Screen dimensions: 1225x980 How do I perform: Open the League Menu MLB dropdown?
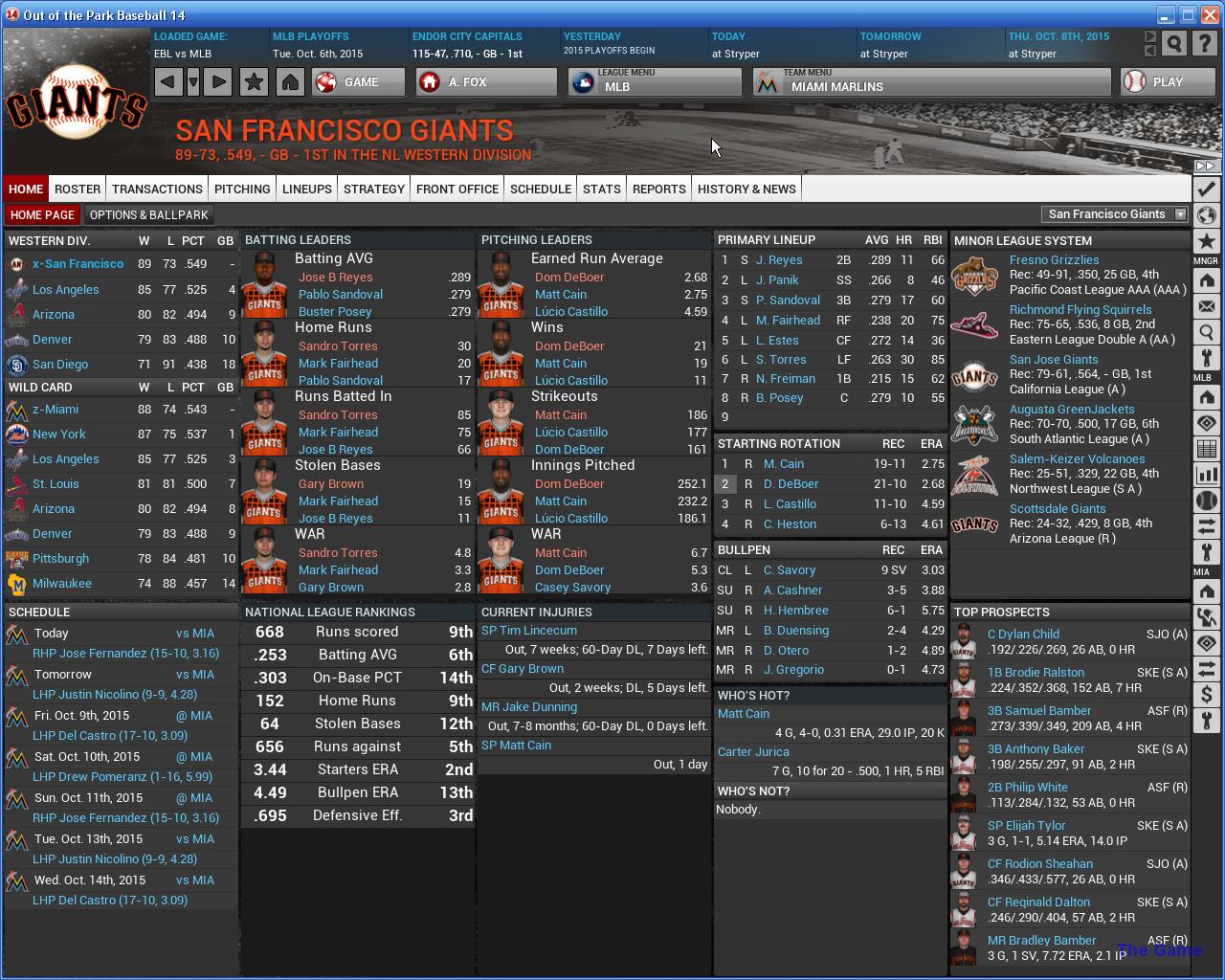click(x=655, y=82)
